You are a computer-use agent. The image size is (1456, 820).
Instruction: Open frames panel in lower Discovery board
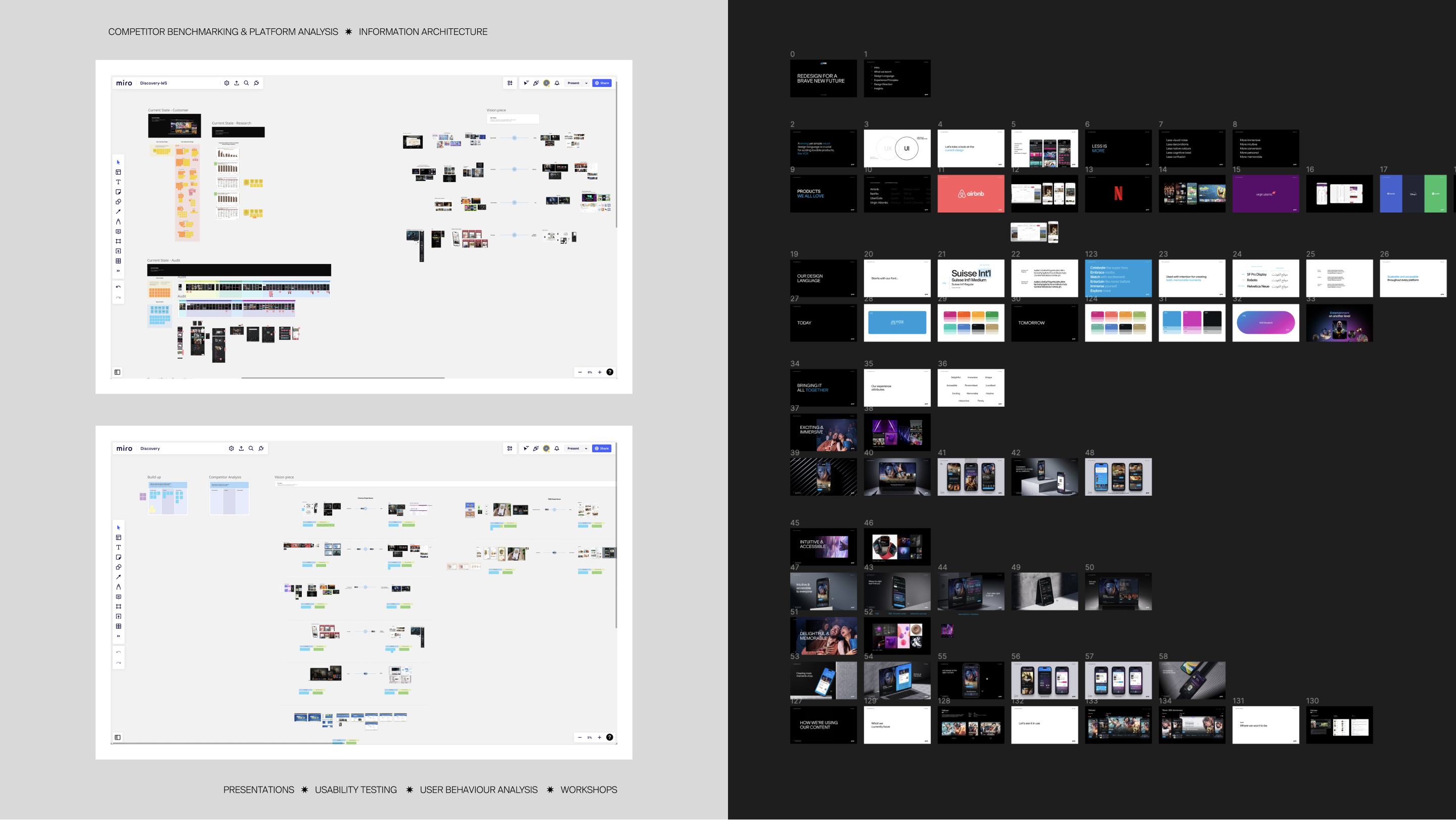point(118,738)
